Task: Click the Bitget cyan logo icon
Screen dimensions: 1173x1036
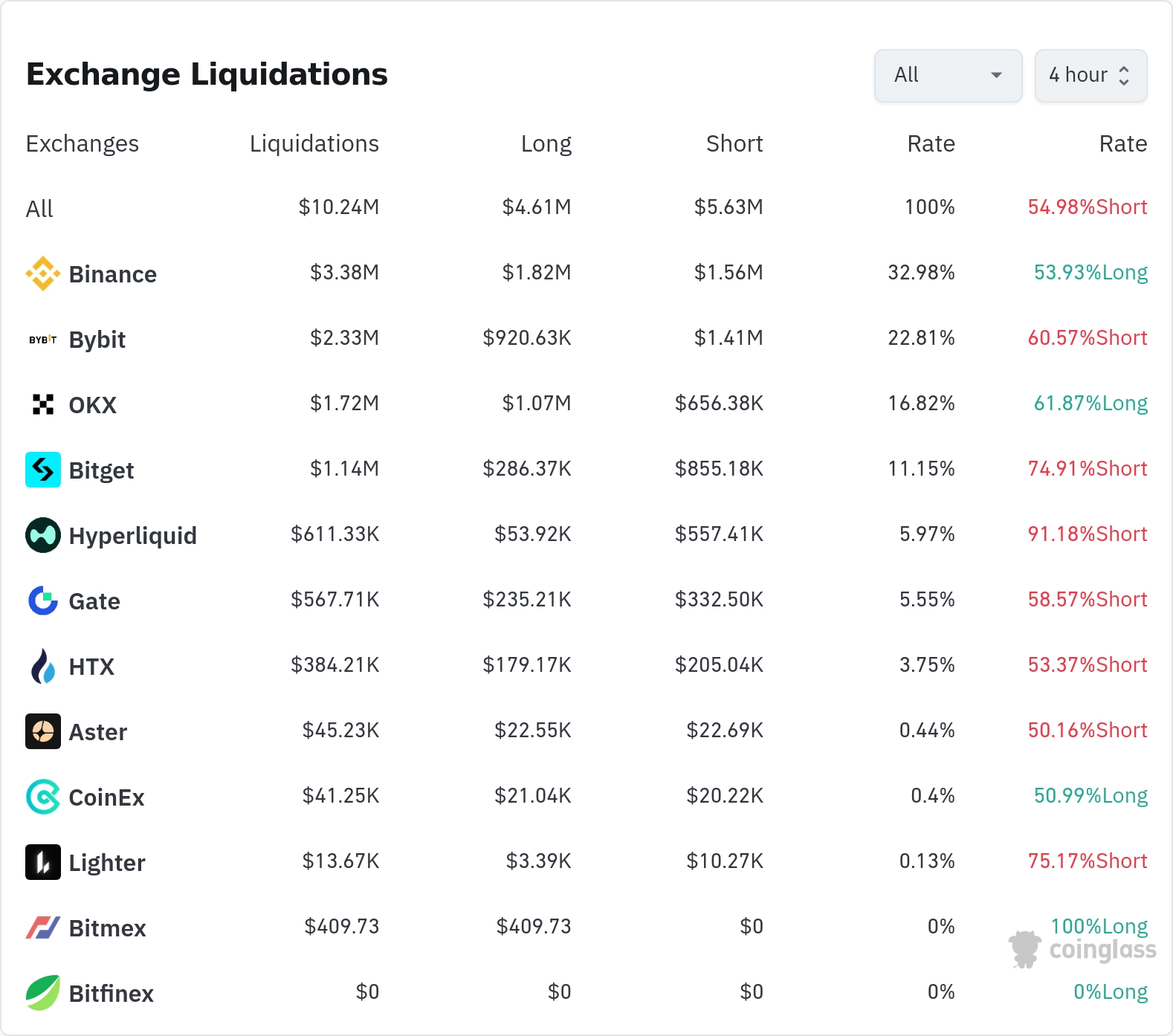Action: point(43,470)
